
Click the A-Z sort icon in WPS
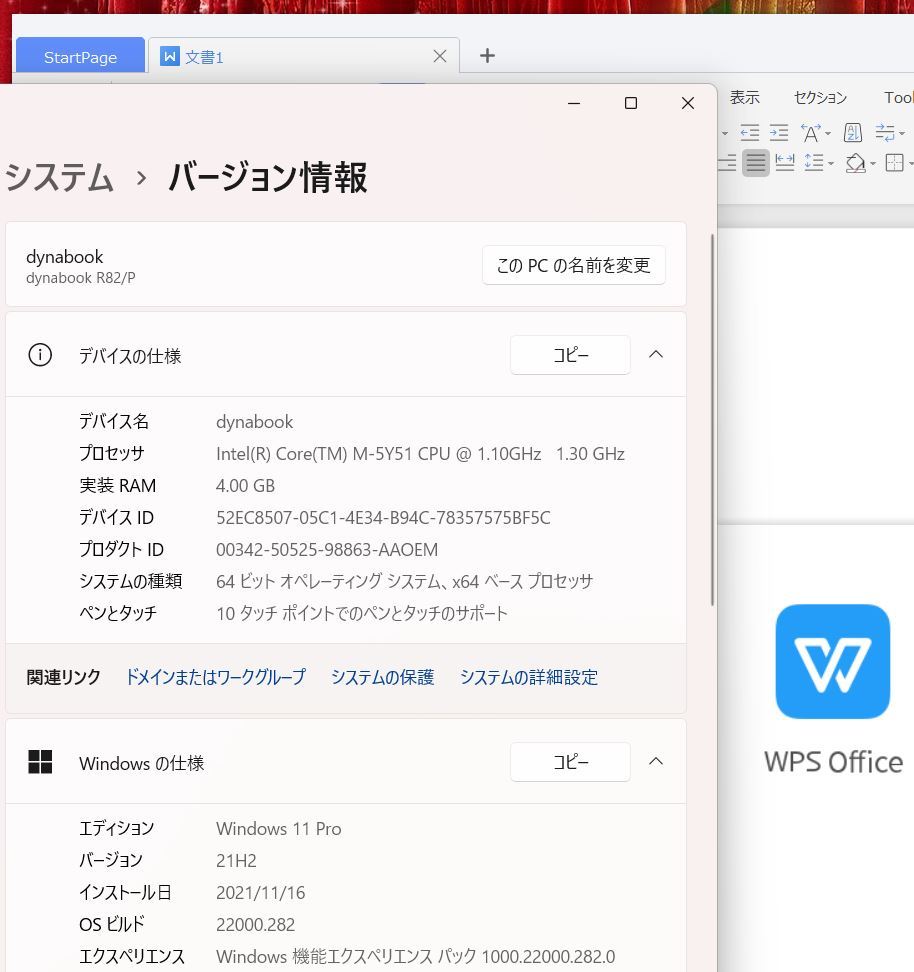tap(853, 133)
